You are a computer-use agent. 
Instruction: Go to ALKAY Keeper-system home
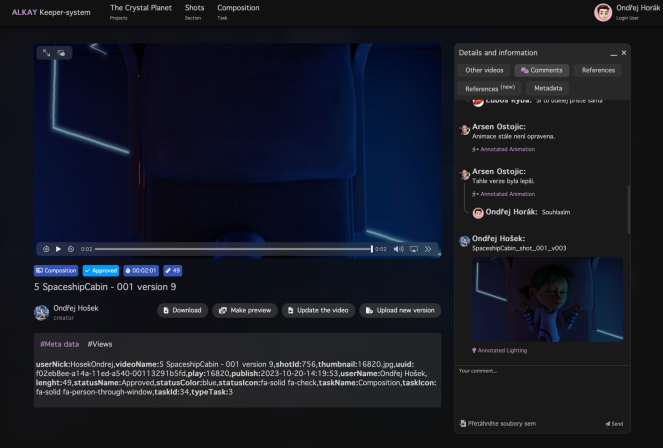(51, 12)
